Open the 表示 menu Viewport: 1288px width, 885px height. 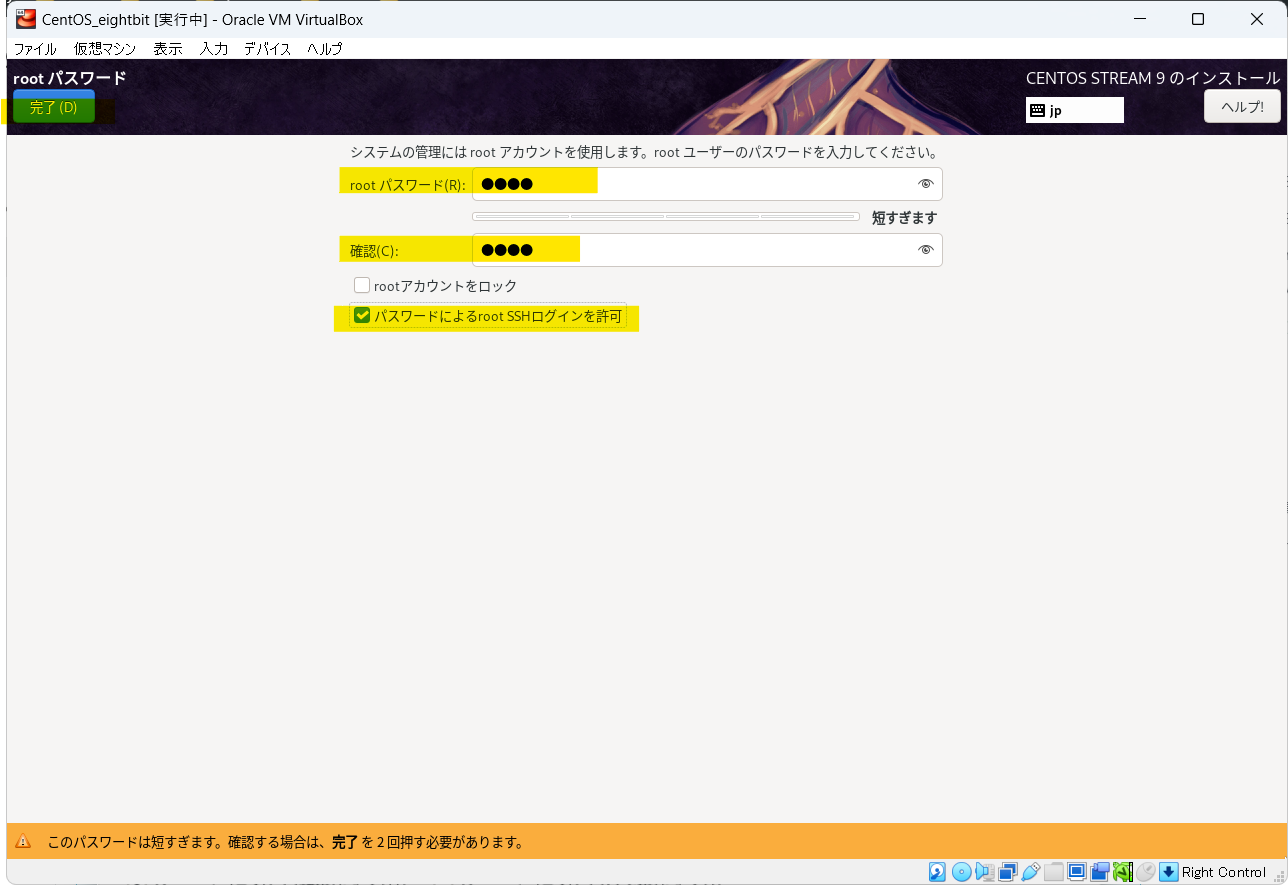pos(168,48)
